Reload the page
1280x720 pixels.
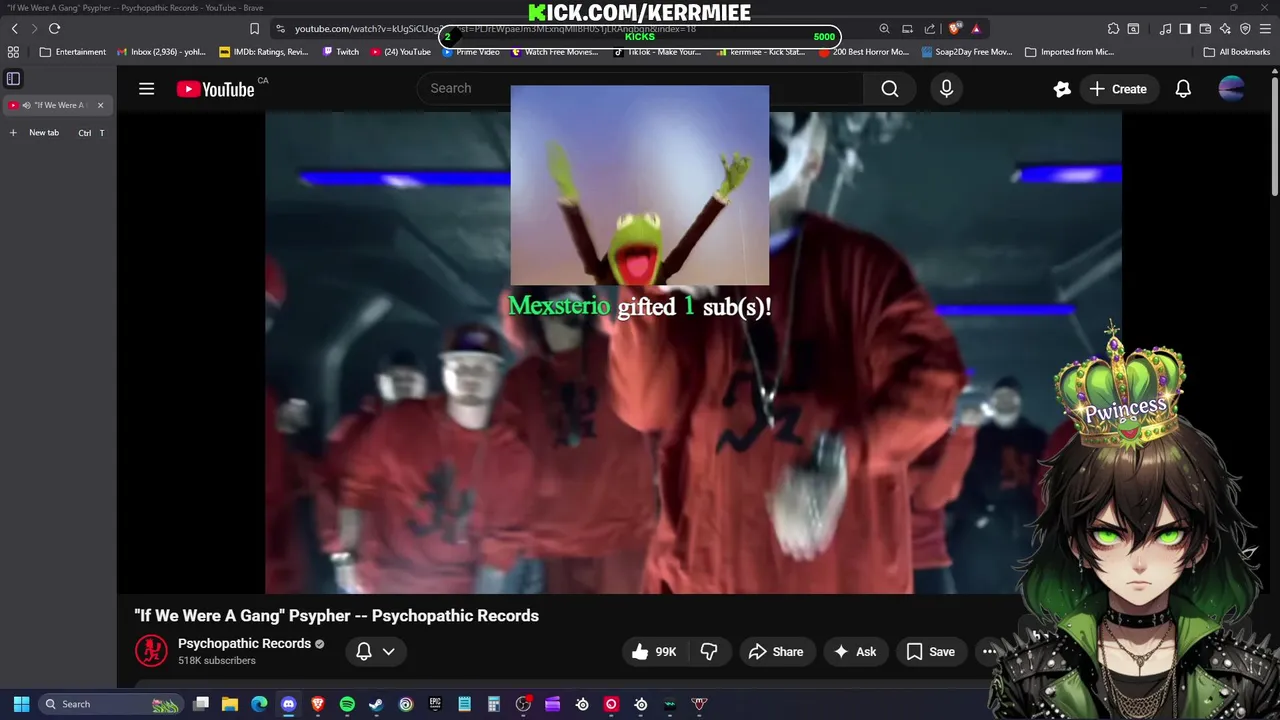55,29
